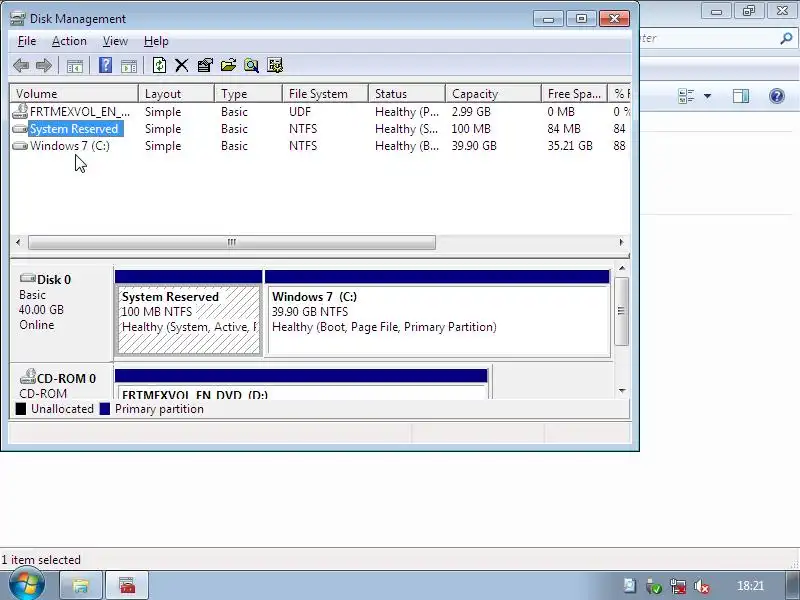Open the File menu
The width and height of the screenshot is (800, 600).
click(27, 41)
